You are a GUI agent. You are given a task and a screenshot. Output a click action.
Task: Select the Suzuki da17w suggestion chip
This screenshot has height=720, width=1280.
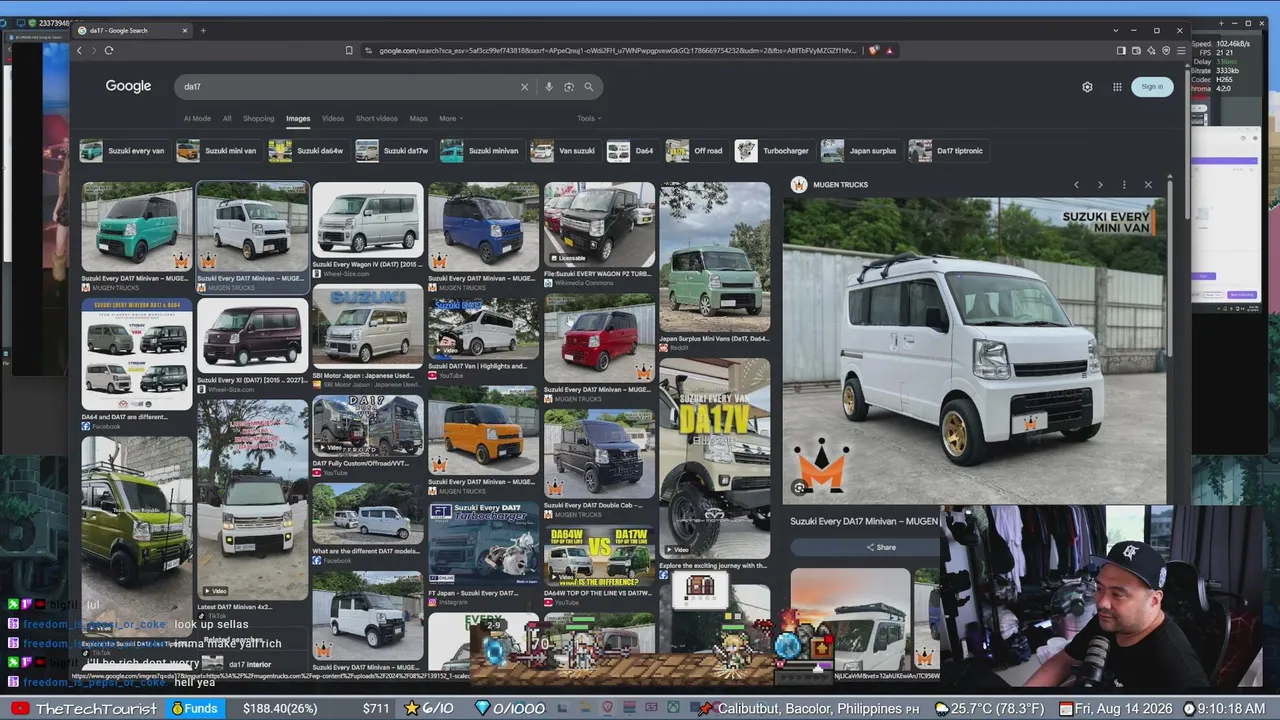393,151
